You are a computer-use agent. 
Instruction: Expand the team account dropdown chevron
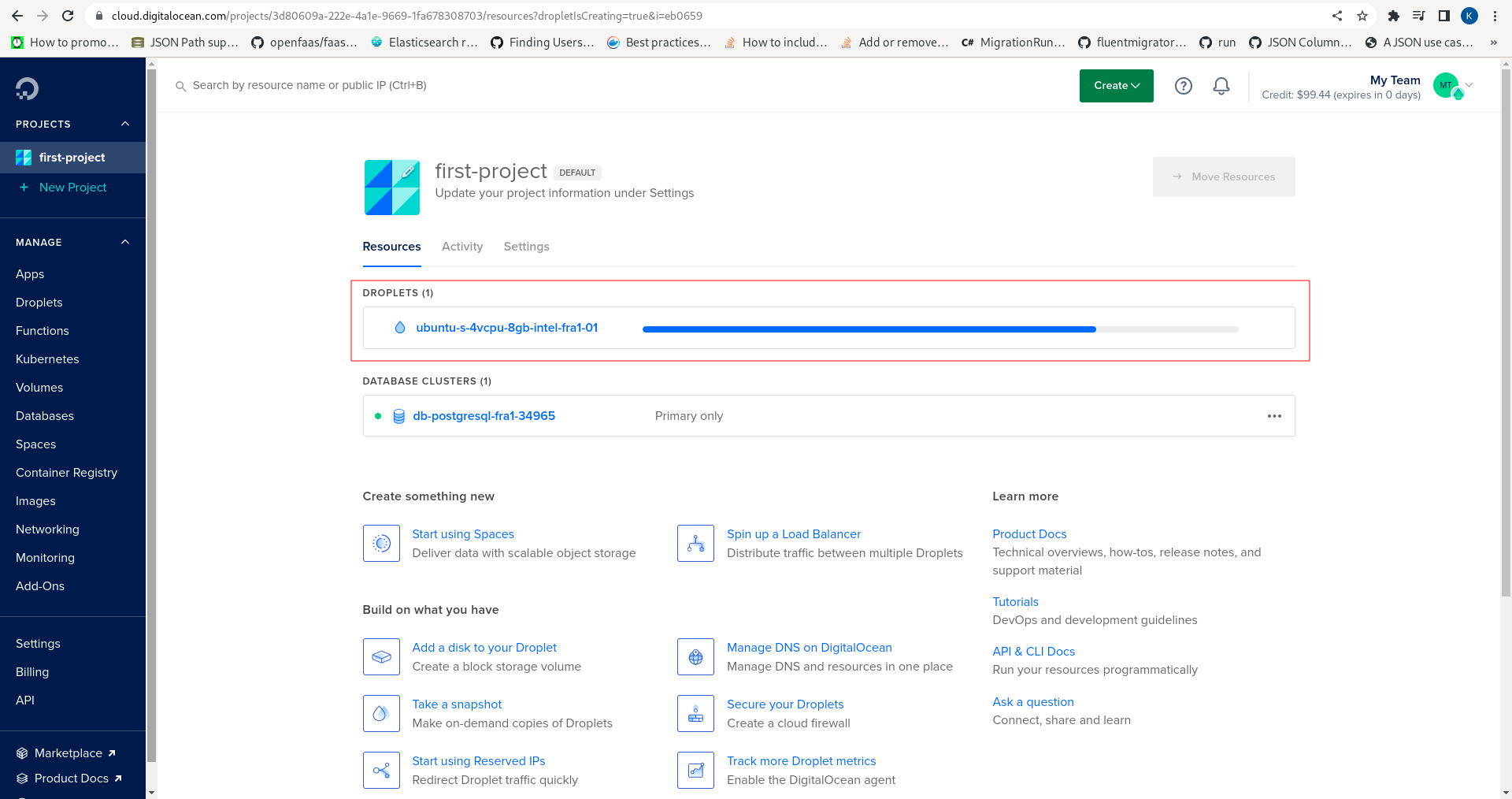1469,85
